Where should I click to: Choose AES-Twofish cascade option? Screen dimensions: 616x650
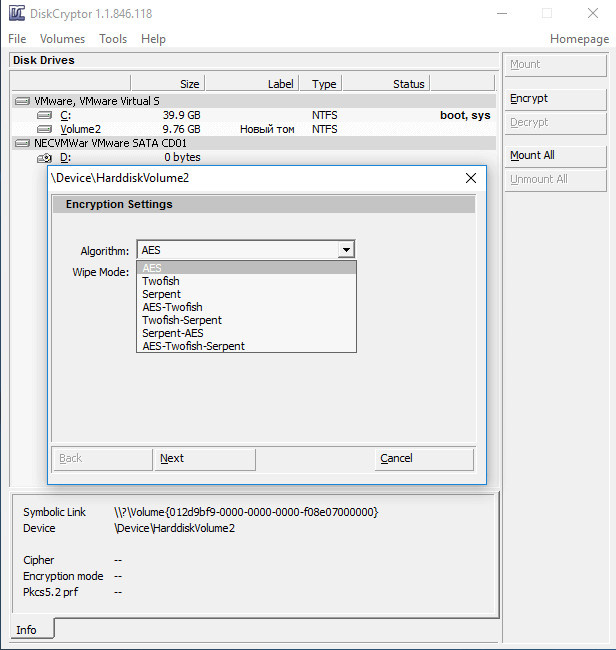coord(246,307)
